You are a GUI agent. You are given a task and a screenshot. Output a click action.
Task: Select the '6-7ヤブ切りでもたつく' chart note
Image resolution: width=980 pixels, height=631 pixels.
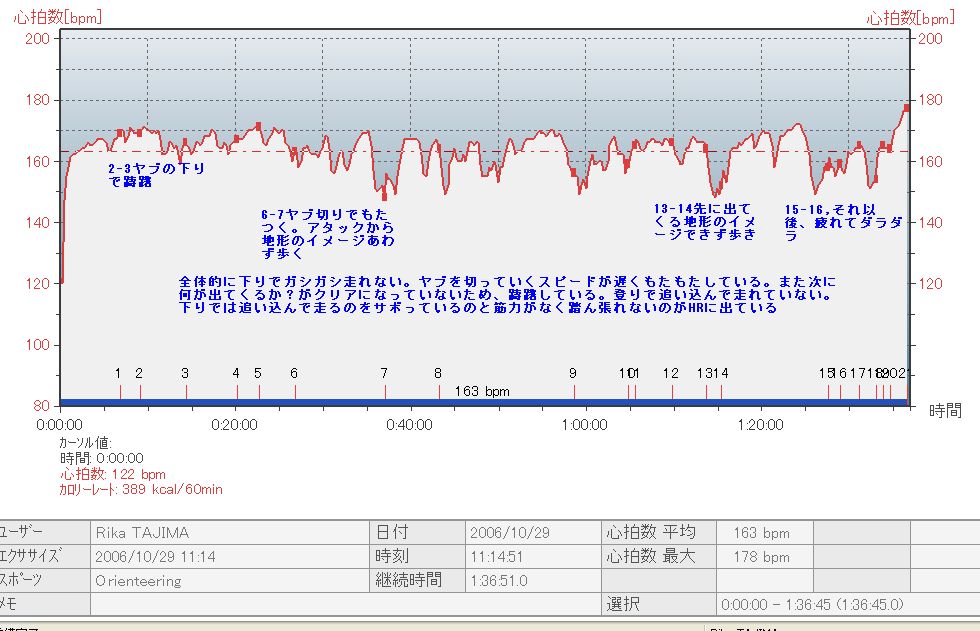328,234
